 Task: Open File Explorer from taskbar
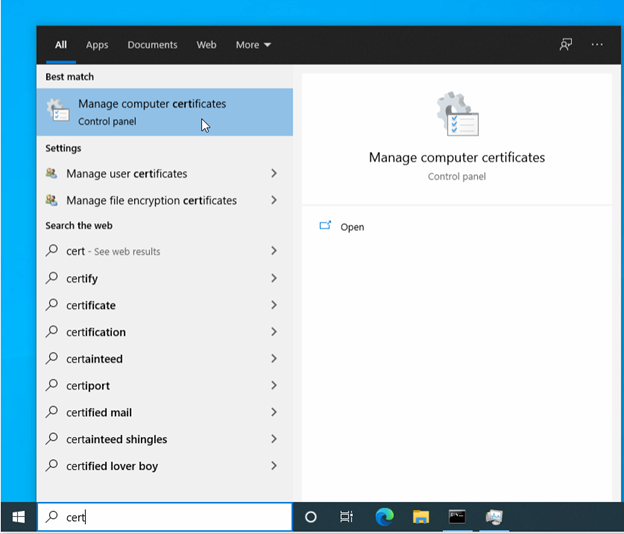pos(421,517)
